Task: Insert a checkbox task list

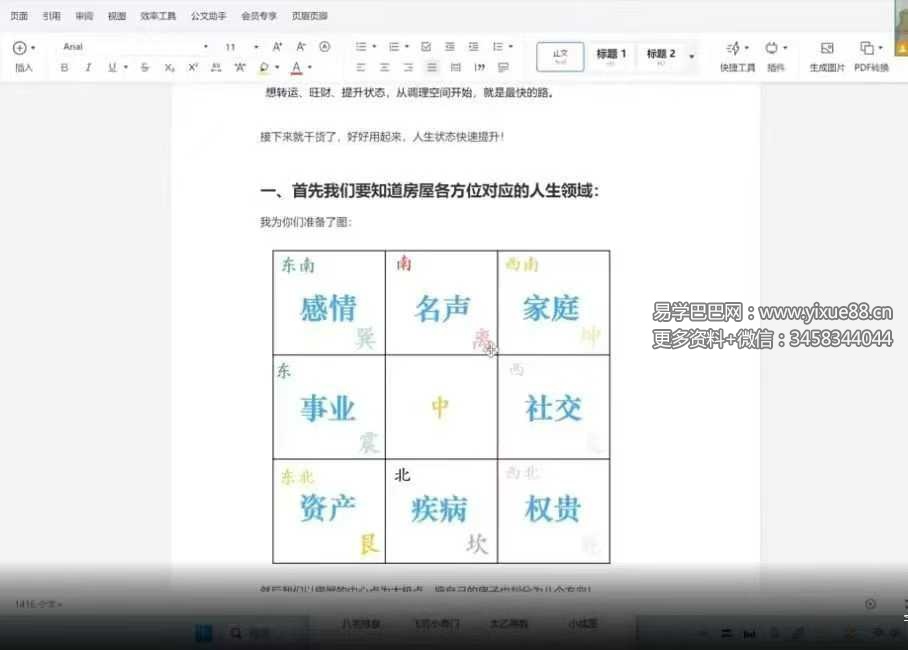Action: click(x=426, y=47)
